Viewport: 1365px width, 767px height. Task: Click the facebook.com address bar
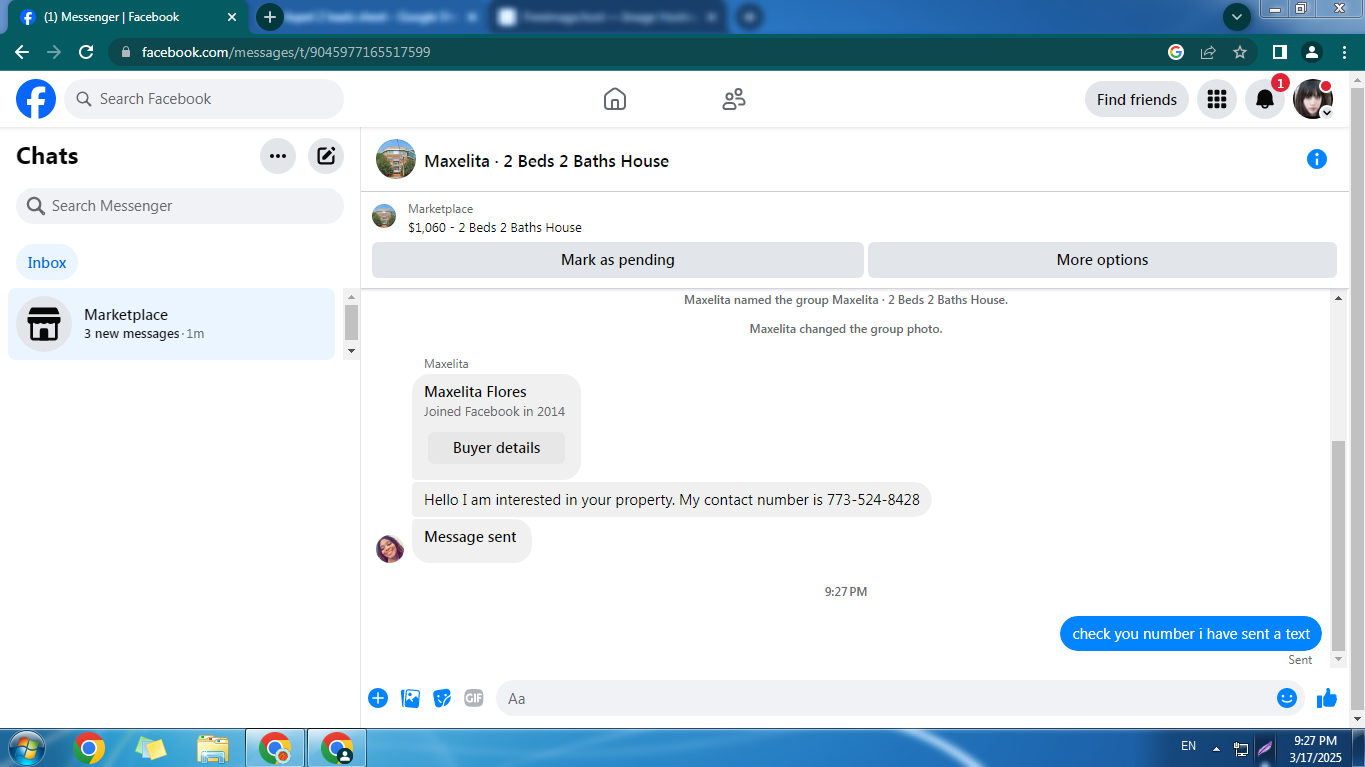pyautogui.click(x=636, y=52)
